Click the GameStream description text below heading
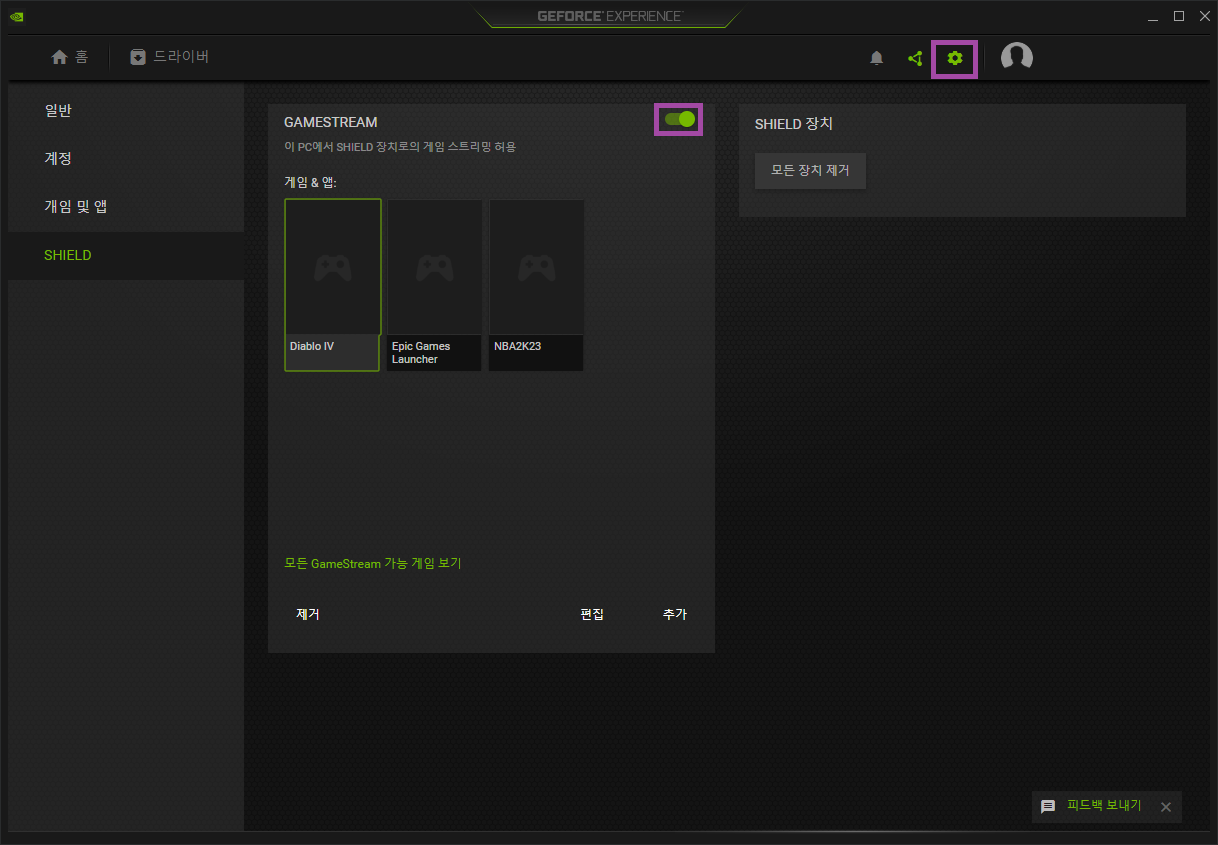Viewport: 1218px width, 845px height. [x=400, y=147]
